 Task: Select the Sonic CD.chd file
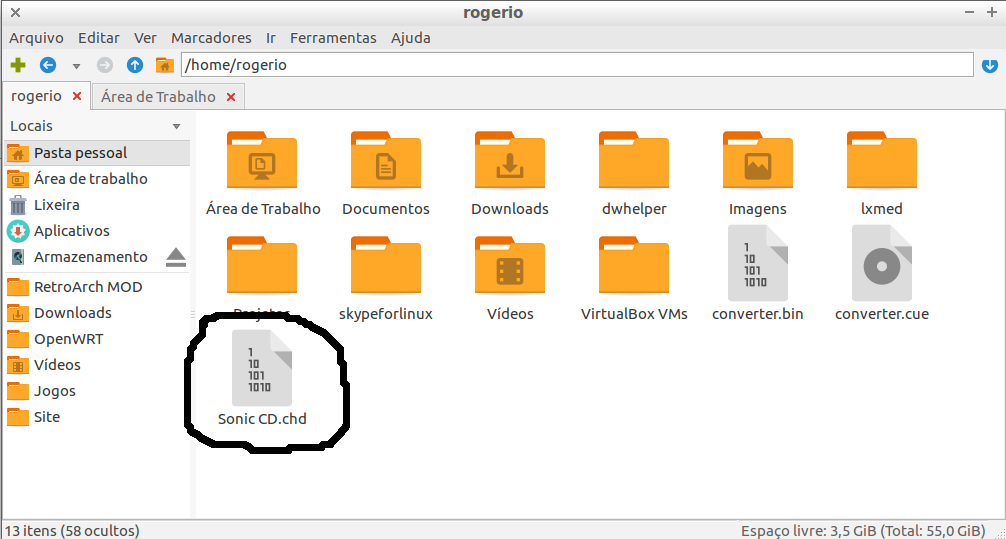[262, 375]
